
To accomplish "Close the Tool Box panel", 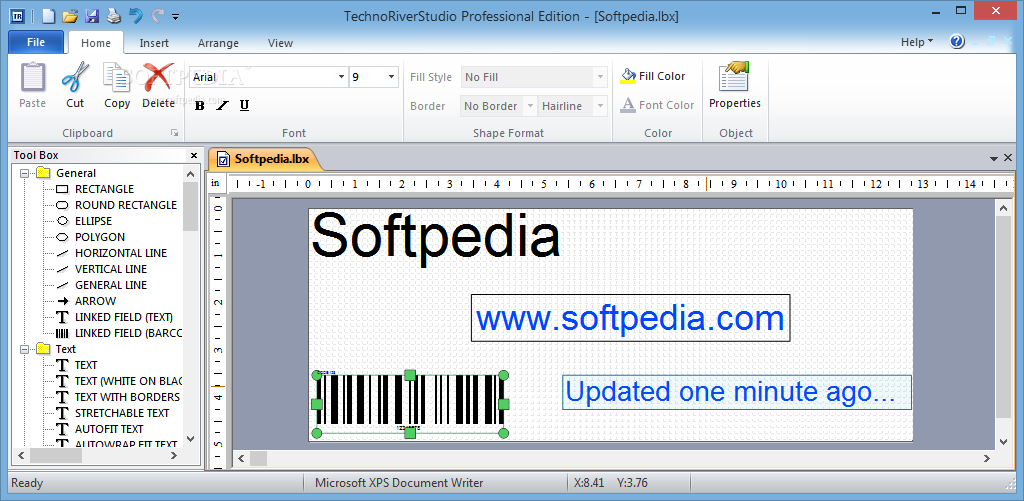I will [x=193, y=155].
